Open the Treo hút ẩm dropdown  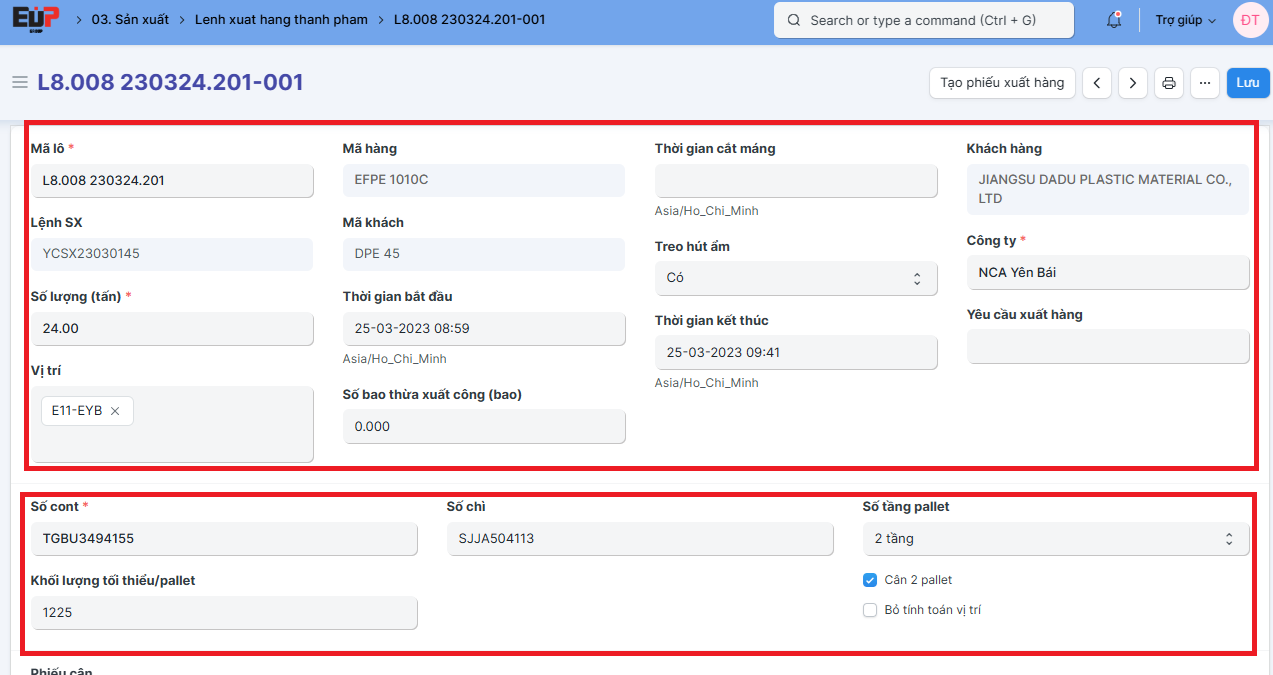click(x=796, y=278)
